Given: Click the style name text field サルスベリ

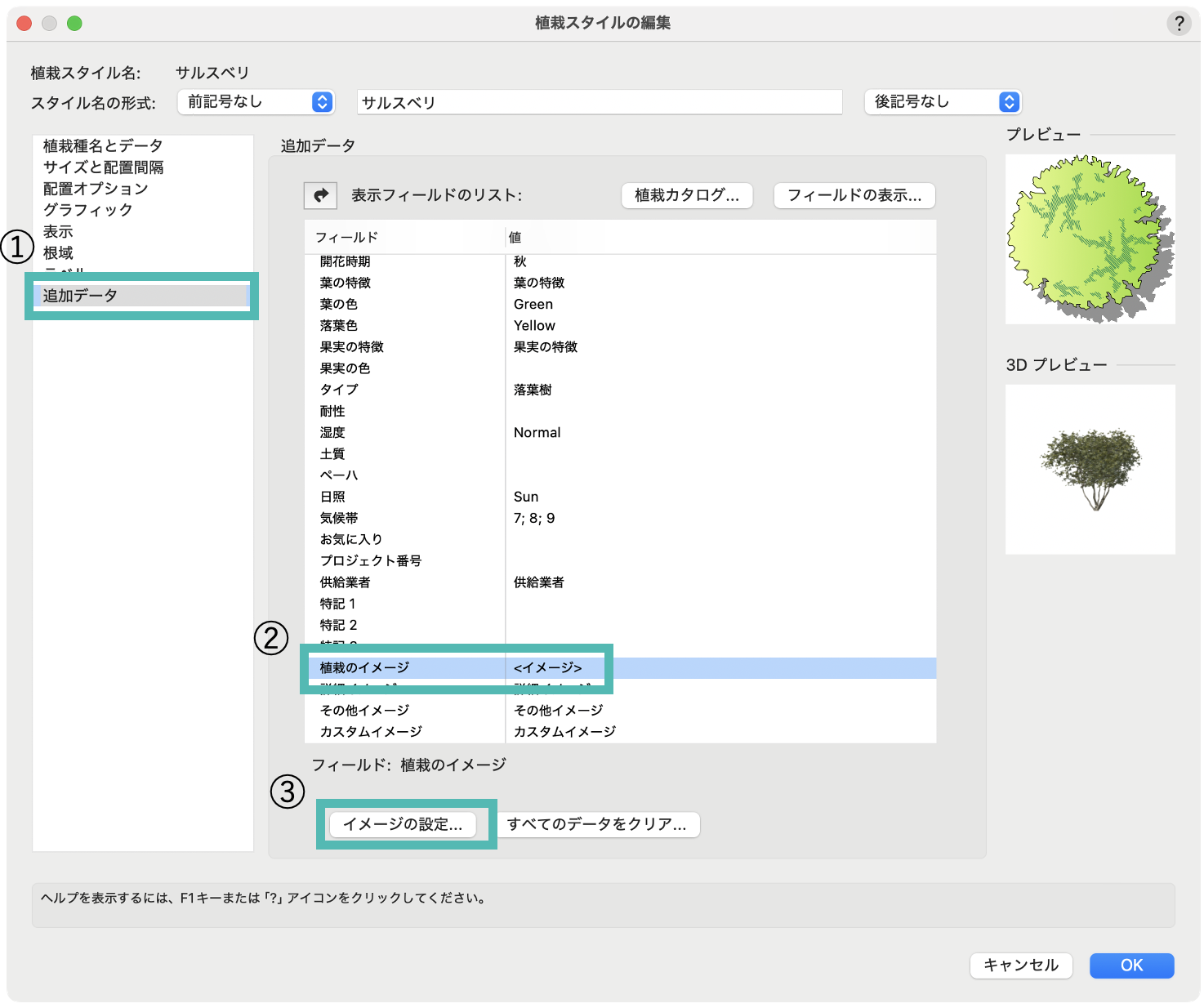Looking at the screenshot, I should click(600, 103).
